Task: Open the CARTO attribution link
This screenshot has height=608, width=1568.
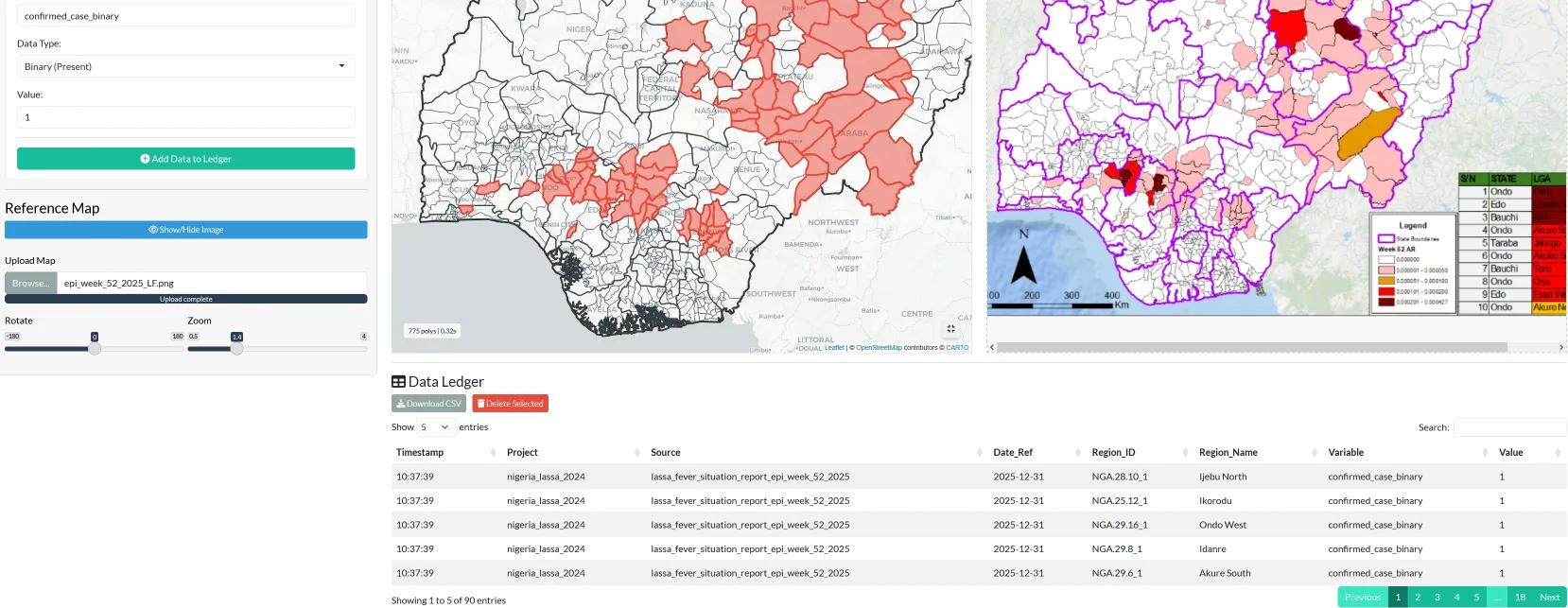Action: click(957, 348)
